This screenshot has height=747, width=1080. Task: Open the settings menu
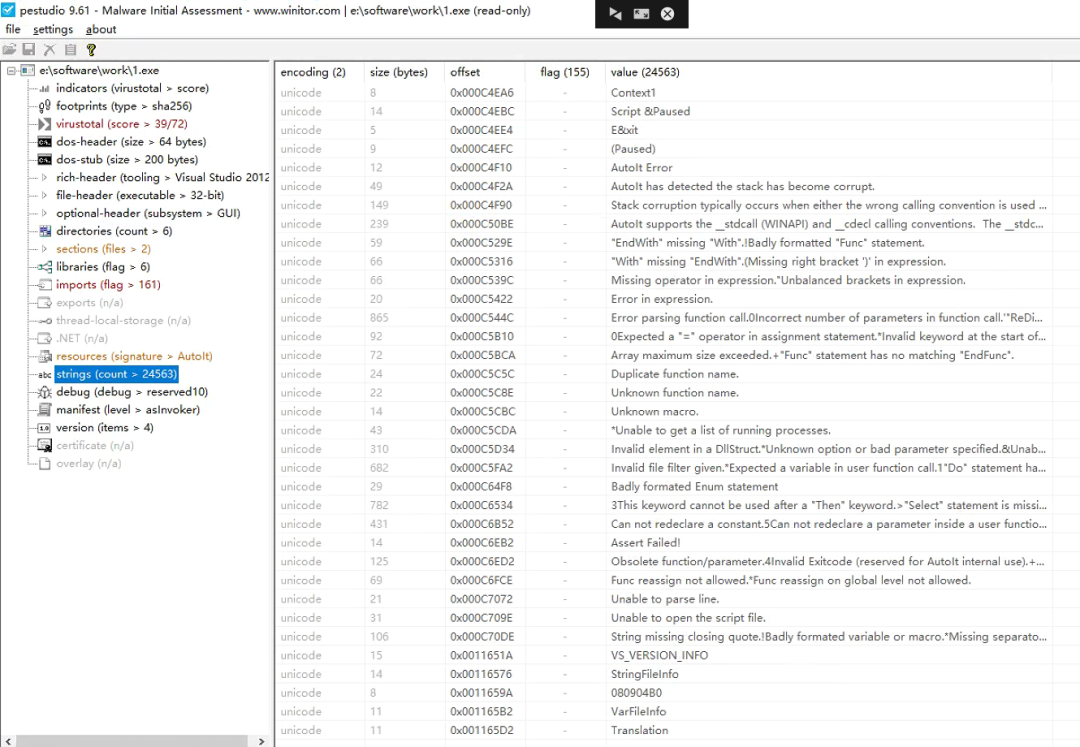(x=53, y=30)
